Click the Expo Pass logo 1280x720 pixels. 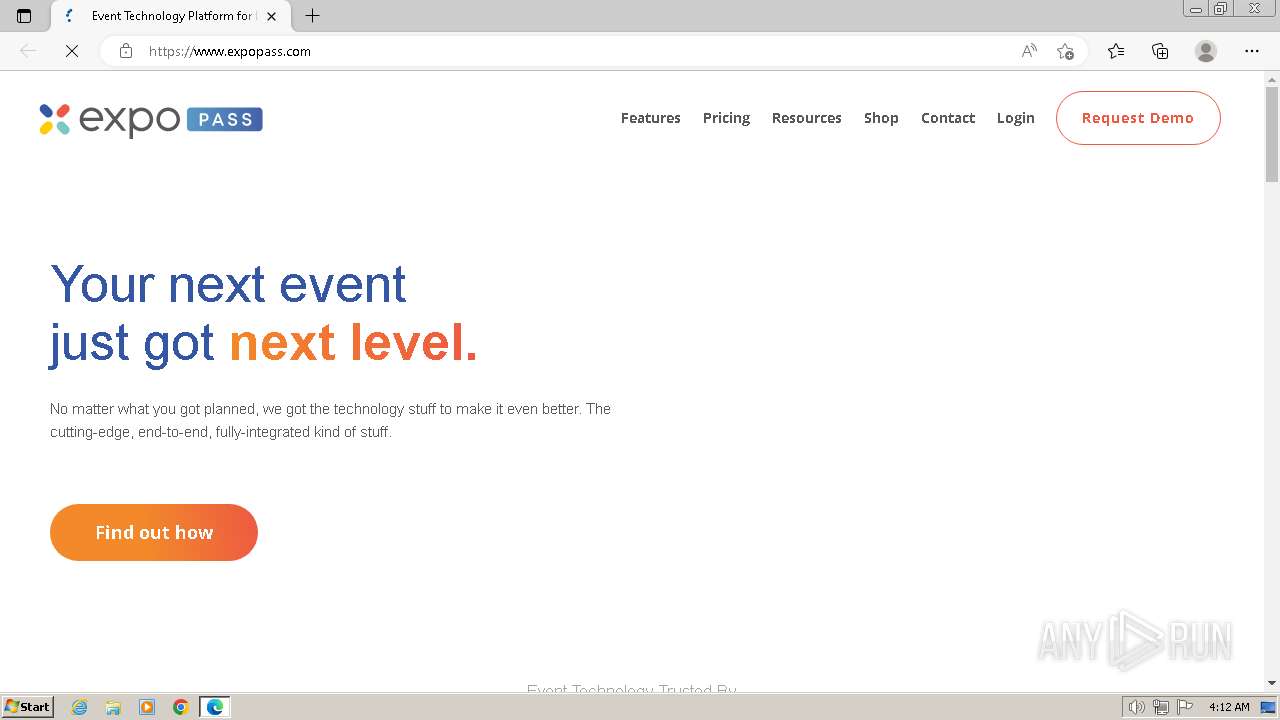click(x=151, y=120)
